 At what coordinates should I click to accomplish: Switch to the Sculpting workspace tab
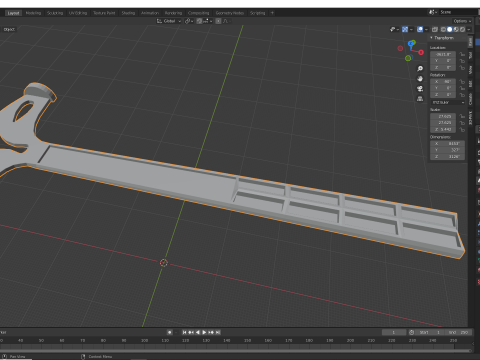pos(55,13)
